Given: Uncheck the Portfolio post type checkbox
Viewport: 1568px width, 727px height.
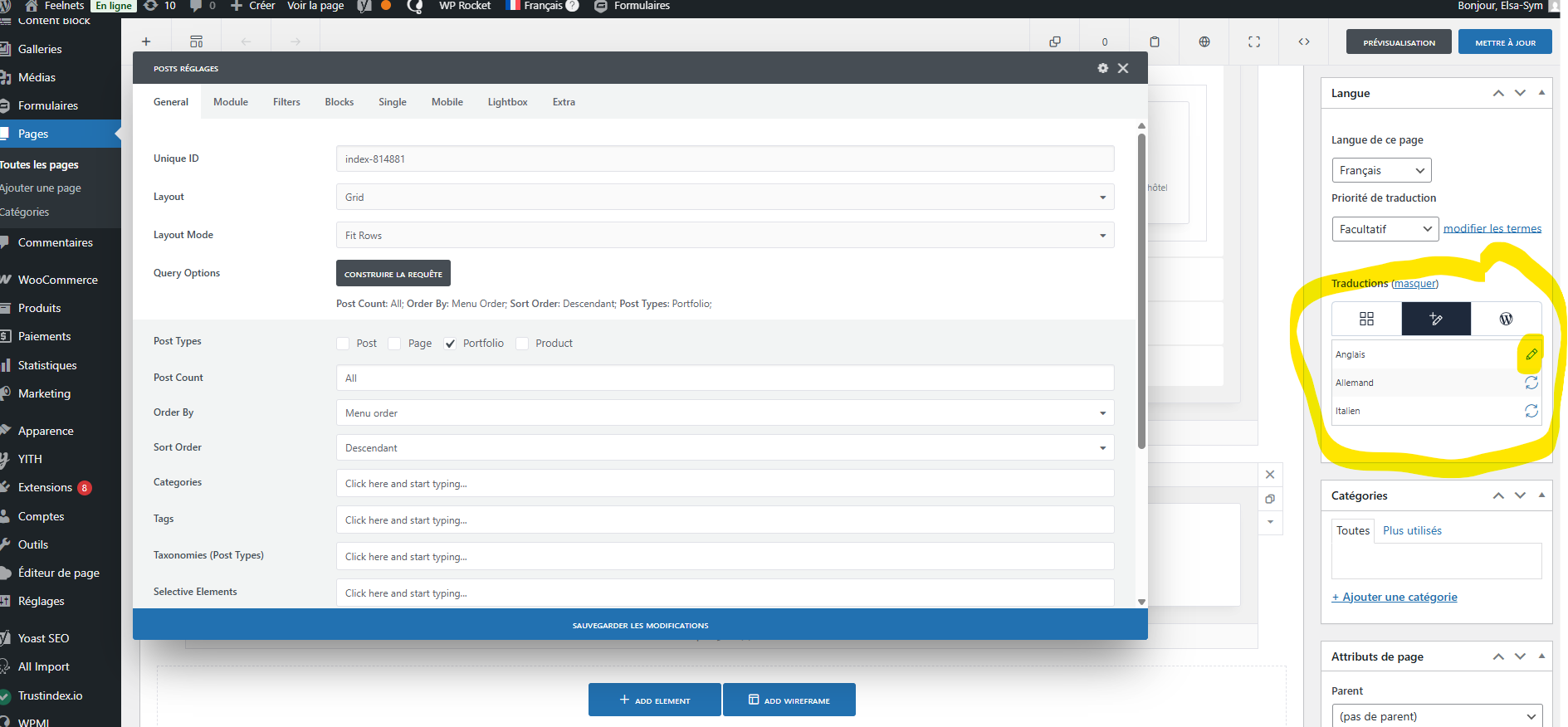Looking at the screenshot, I should click(x=450, y=344).
